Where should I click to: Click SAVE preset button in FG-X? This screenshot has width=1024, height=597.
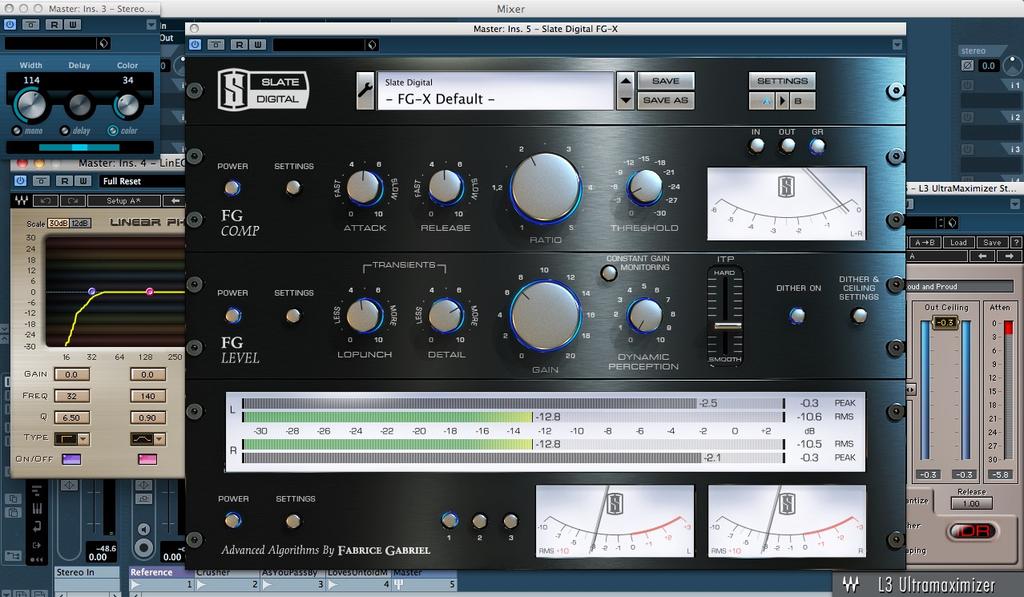point(665,81)
